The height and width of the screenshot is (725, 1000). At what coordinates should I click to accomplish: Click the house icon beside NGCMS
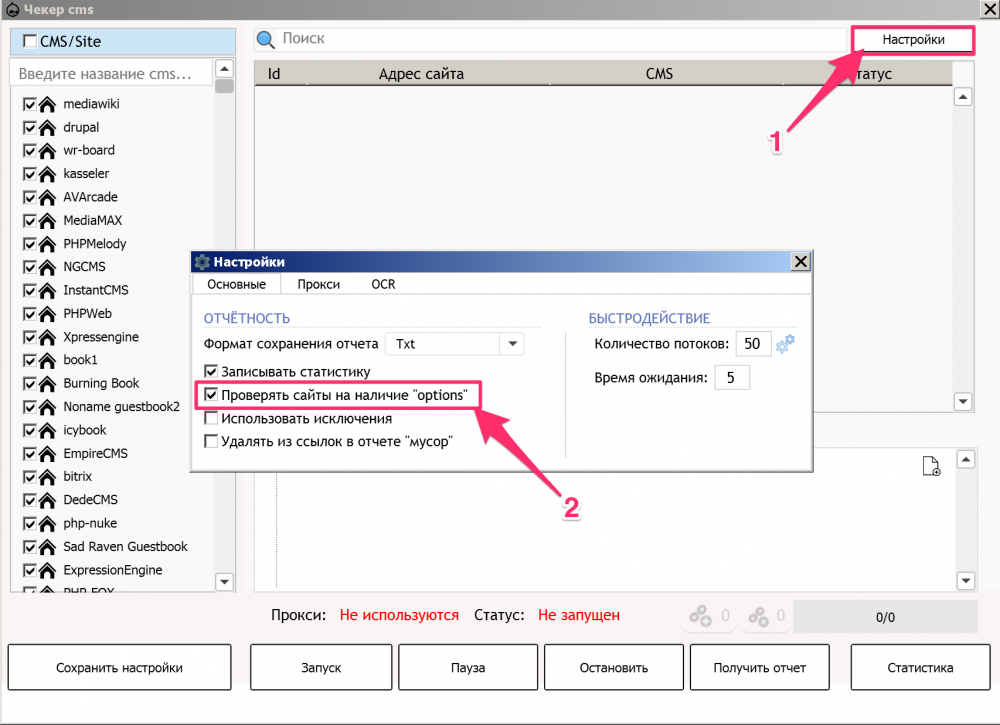[x=47, y=267]
